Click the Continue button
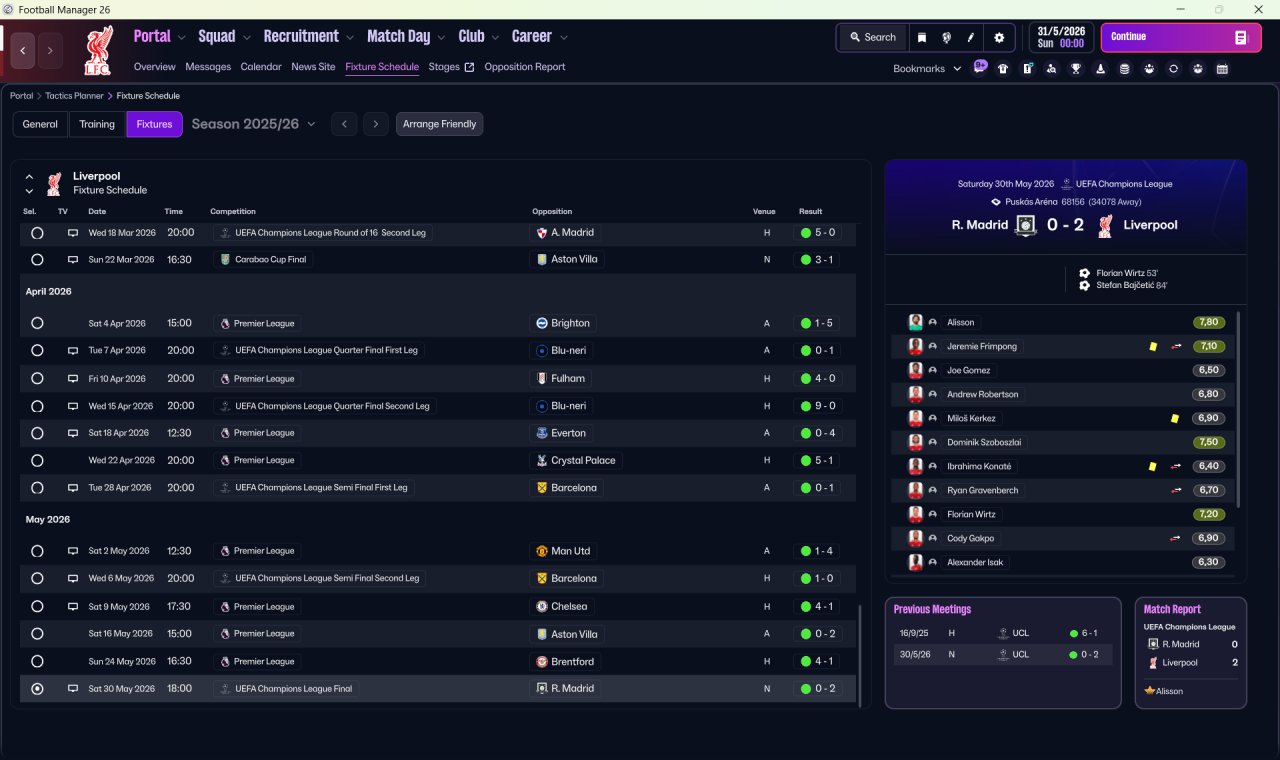 click(1181, 37)
